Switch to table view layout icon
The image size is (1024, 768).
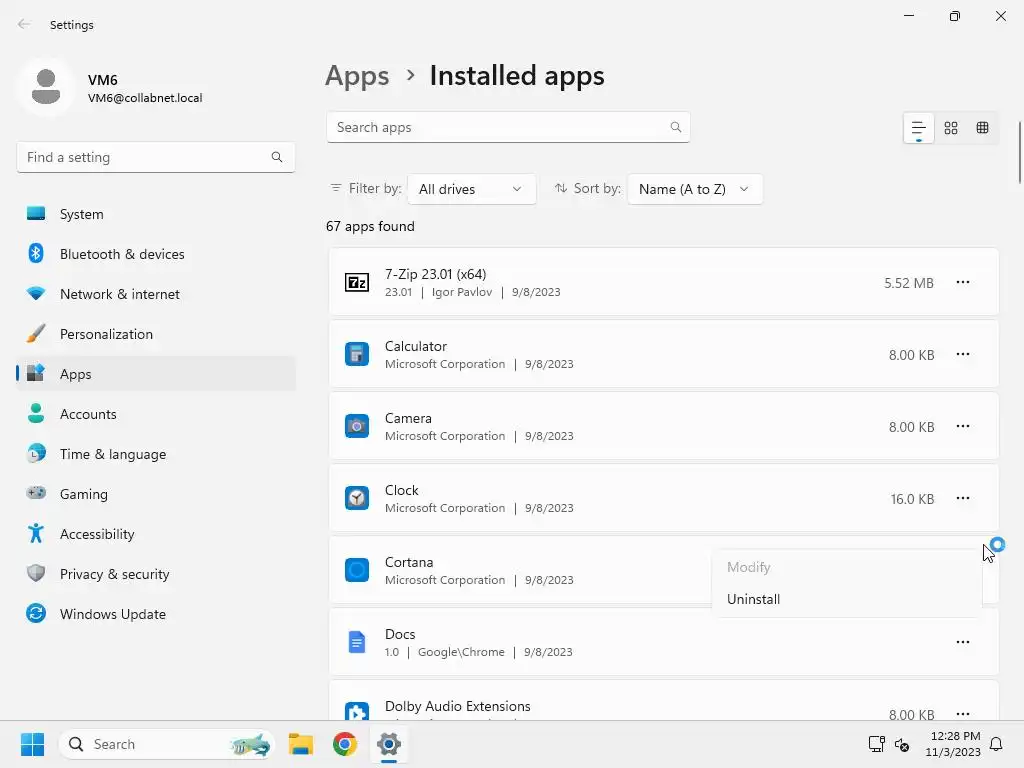(983, 128)
